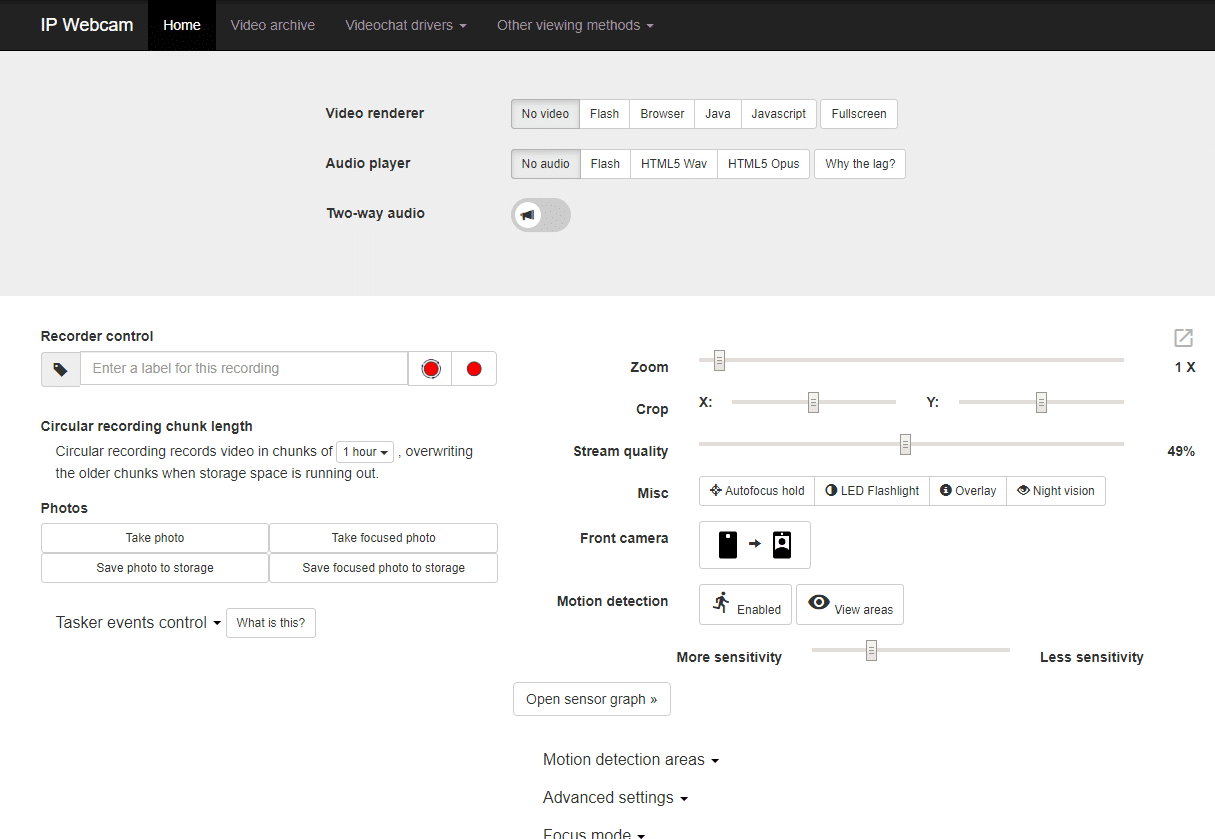
Task: Click the recording label input field
Action: coord(244,369)
